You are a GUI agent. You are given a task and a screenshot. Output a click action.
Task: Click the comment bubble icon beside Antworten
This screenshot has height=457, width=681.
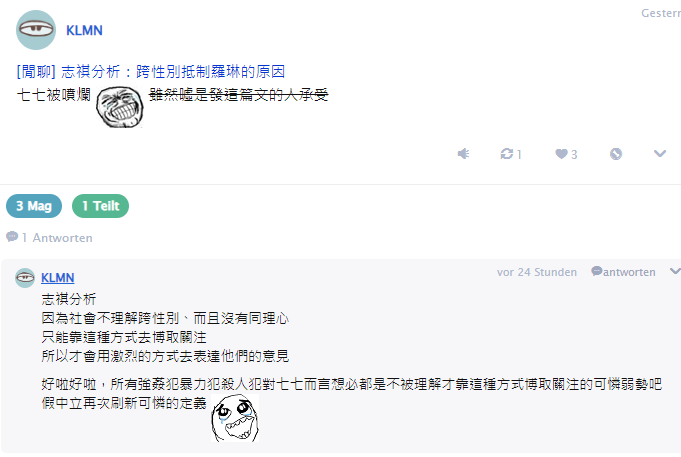coord(12,237)
